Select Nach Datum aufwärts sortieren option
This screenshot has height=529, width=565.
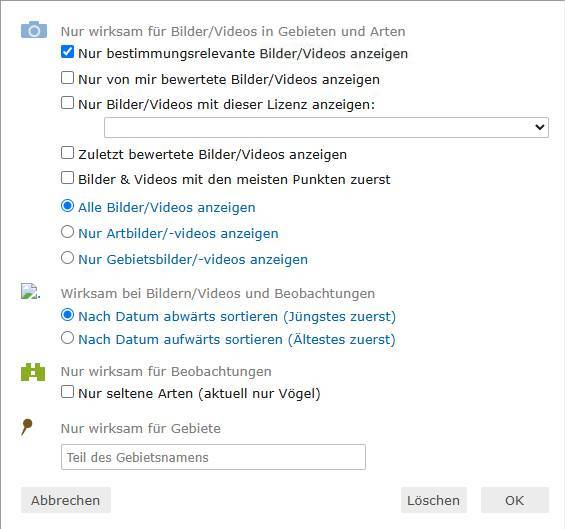[67, 338]
